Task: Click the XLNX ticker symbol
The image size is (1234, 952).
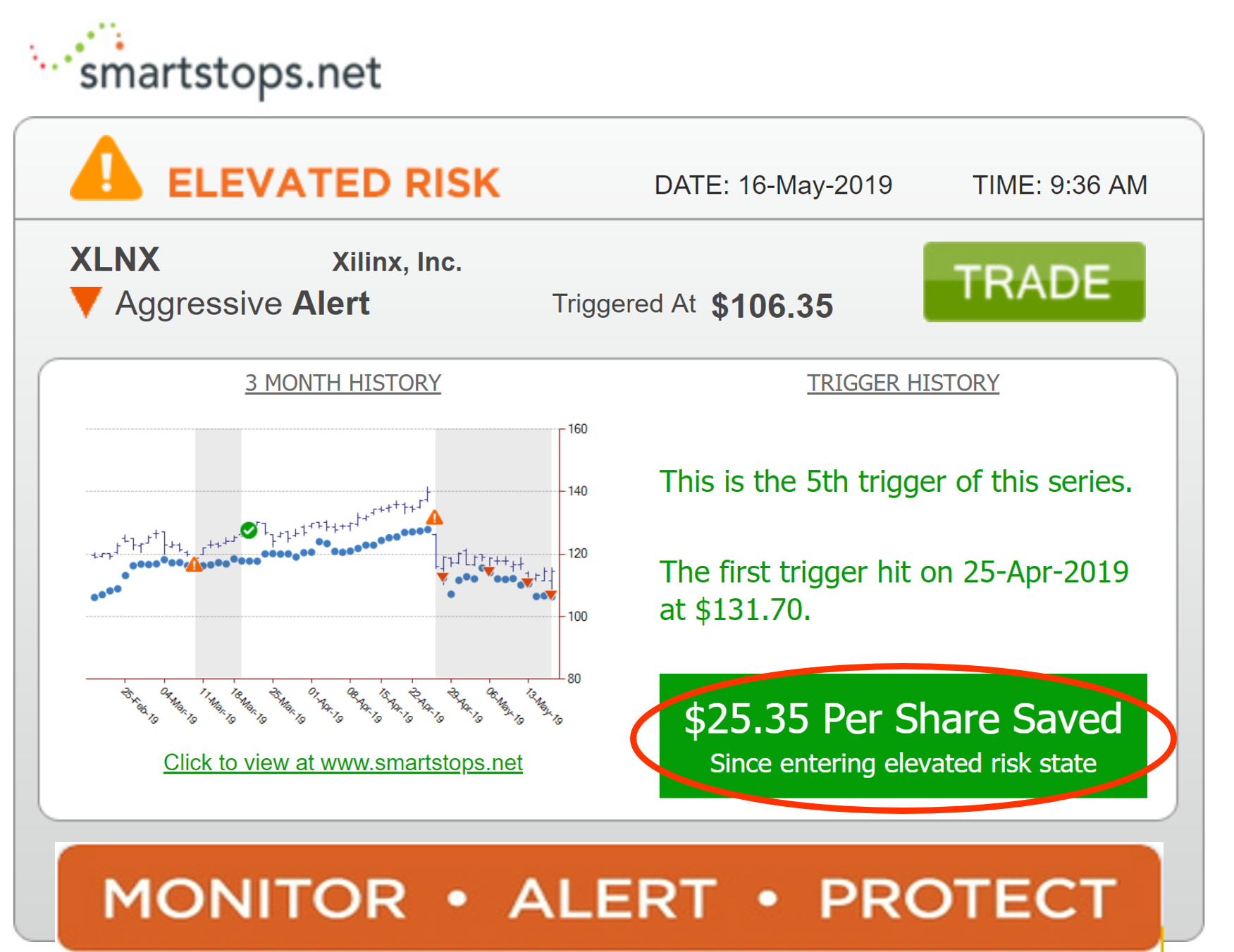Action: 116,259
